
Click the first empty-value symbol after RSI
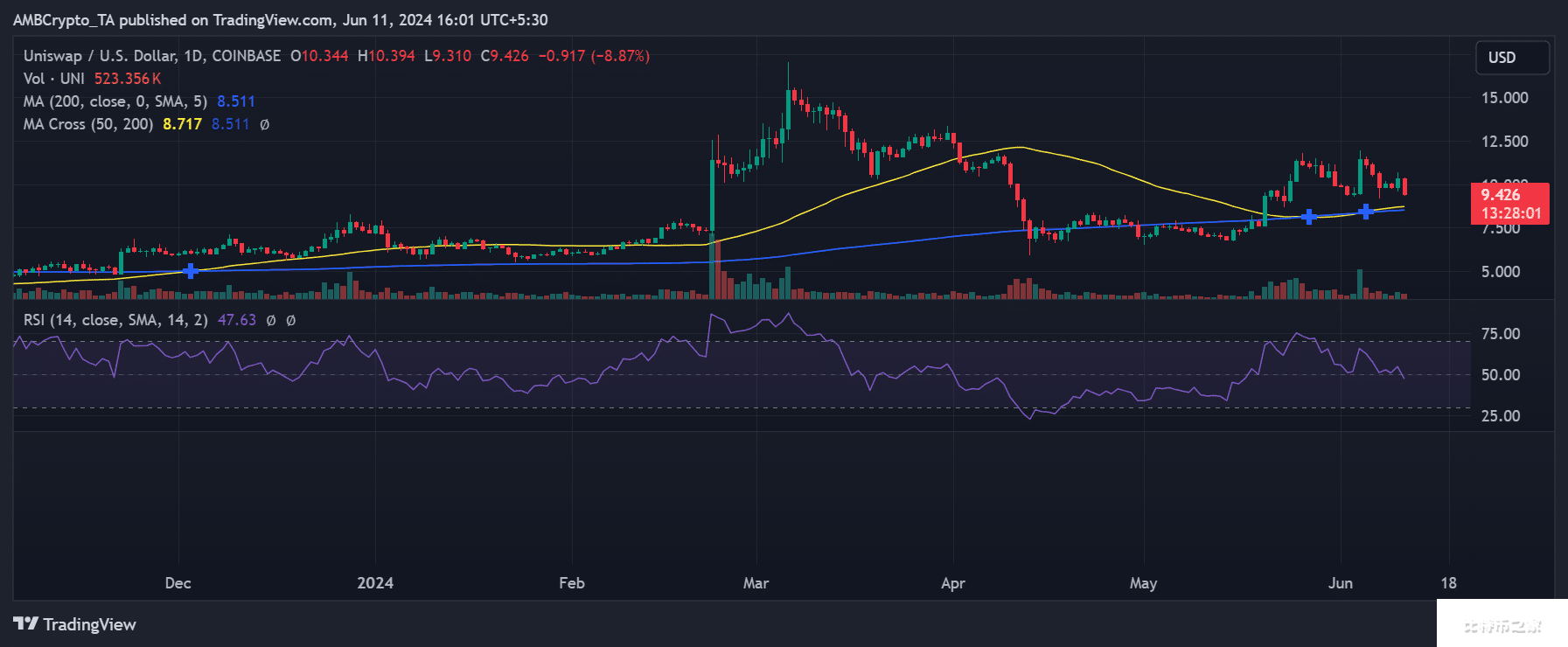271,321
